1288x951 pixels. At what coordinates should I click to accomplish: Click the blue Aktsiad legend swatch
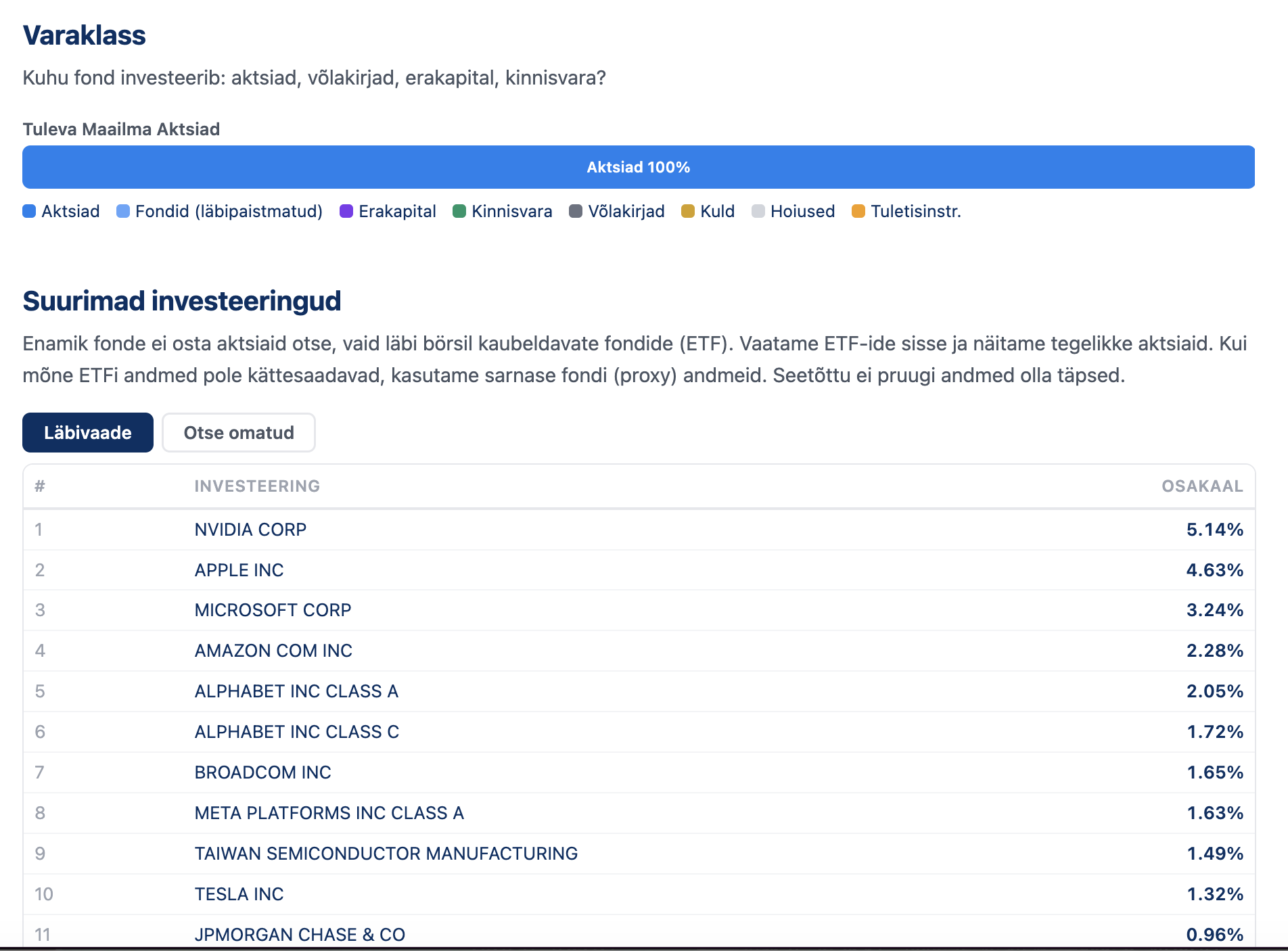[x=29, y=212]
